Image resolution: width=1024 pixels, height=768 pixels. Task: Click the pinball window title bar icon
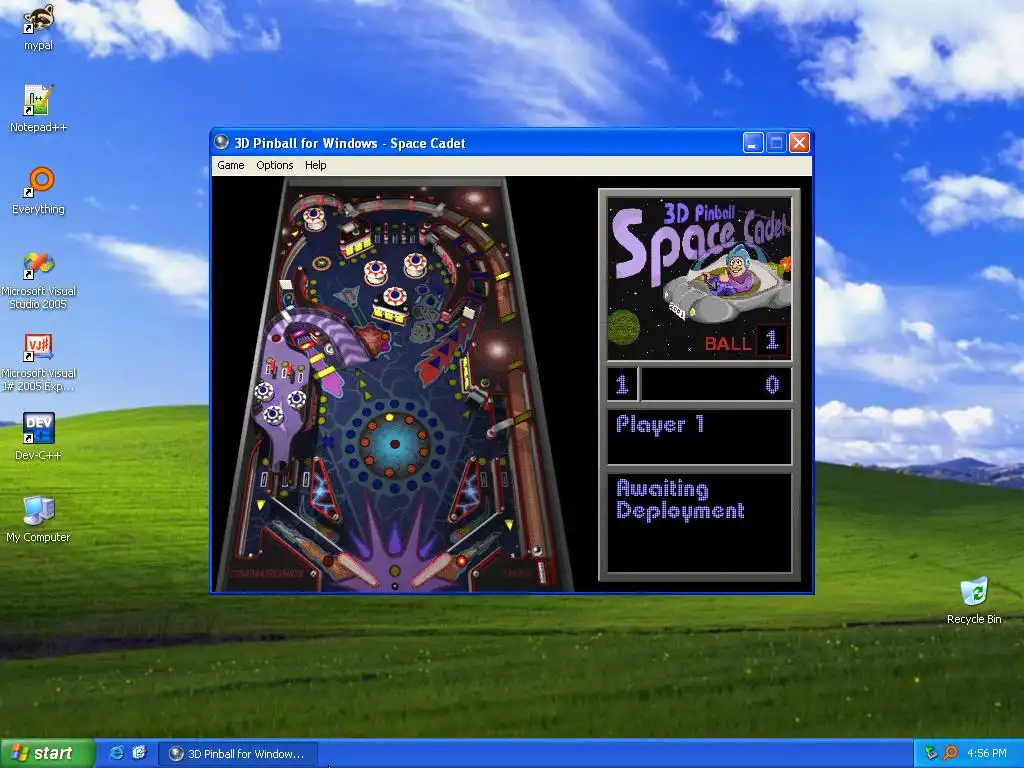coord(222,142)
